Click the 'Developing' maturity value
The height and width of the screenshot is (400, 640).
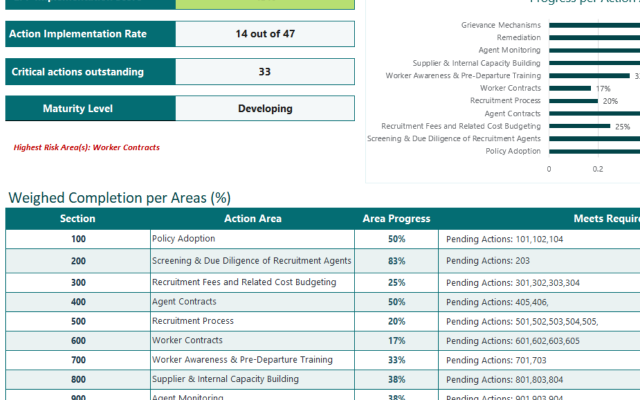pos(265,109)
